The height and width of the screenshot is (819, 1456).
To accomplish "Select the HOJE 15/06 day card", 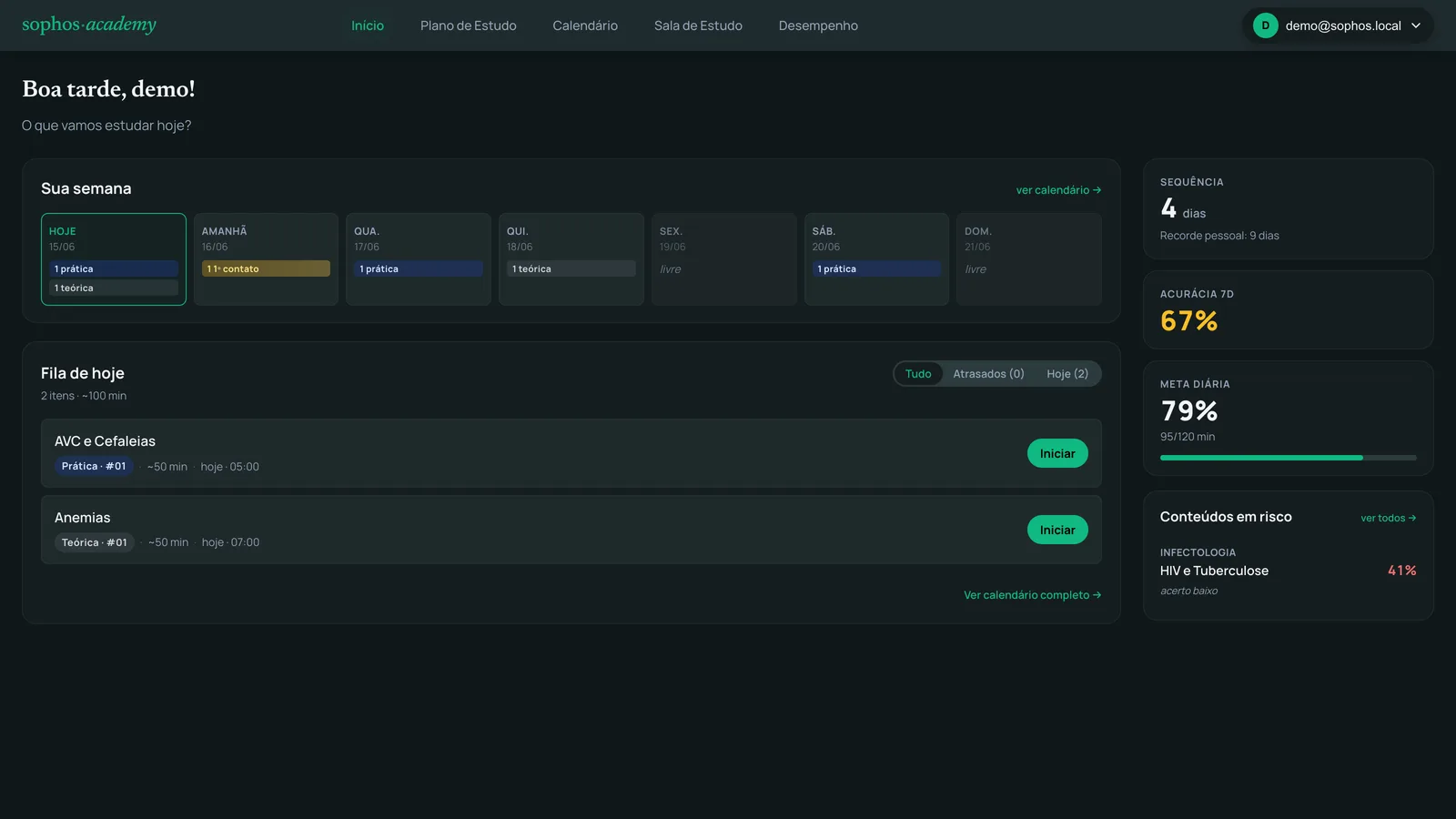I will 114,259.
